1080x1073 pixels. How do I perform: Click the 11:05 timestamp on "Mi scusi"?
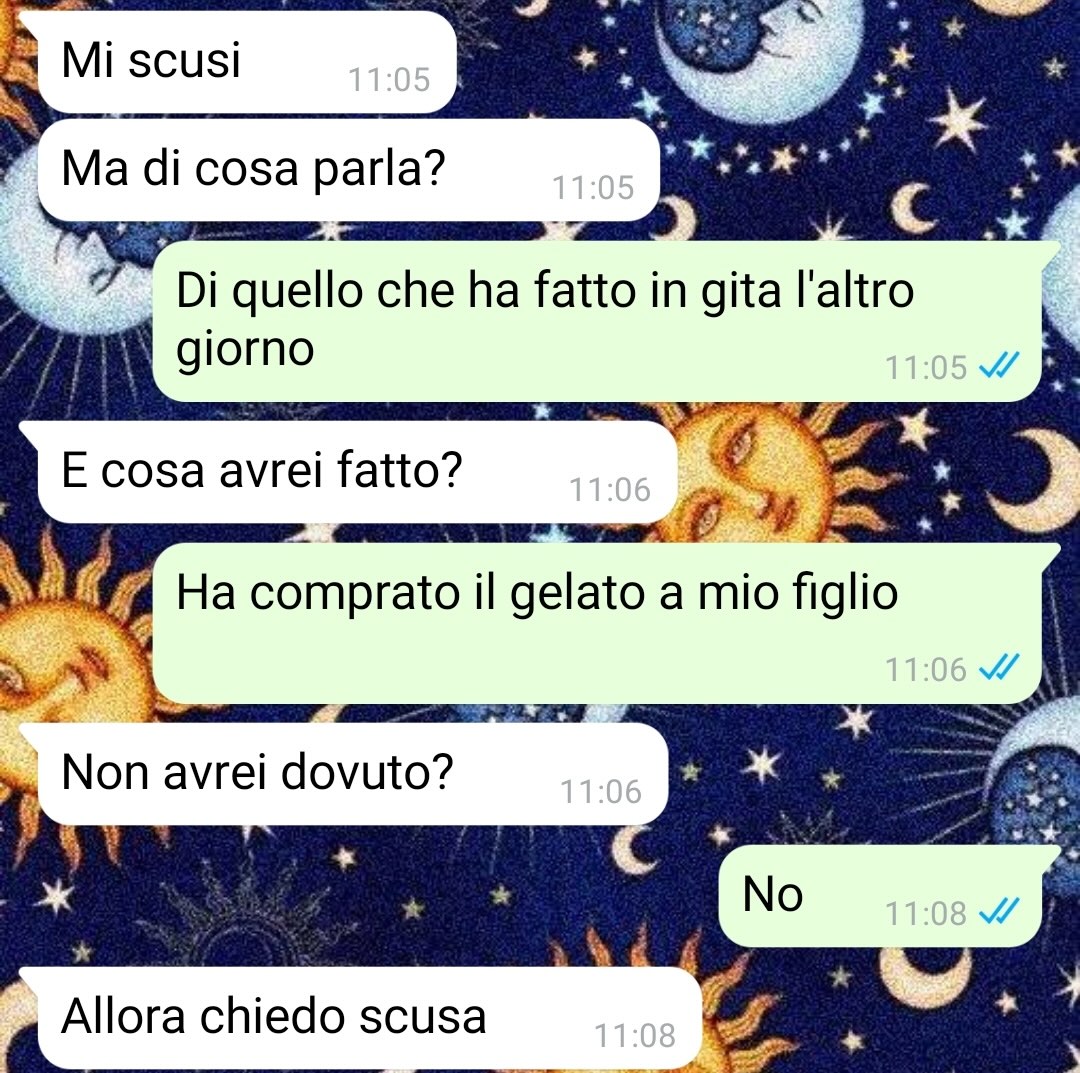[x=389, y=80]
